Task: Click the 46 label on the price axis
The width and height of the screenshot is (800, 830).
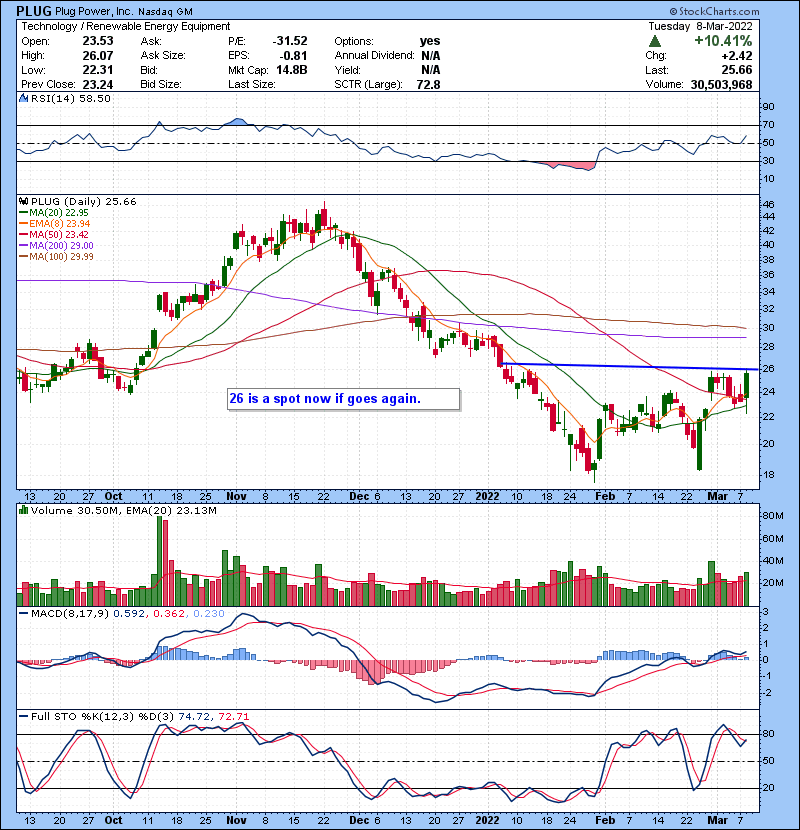Action: (x=768, y=204)
